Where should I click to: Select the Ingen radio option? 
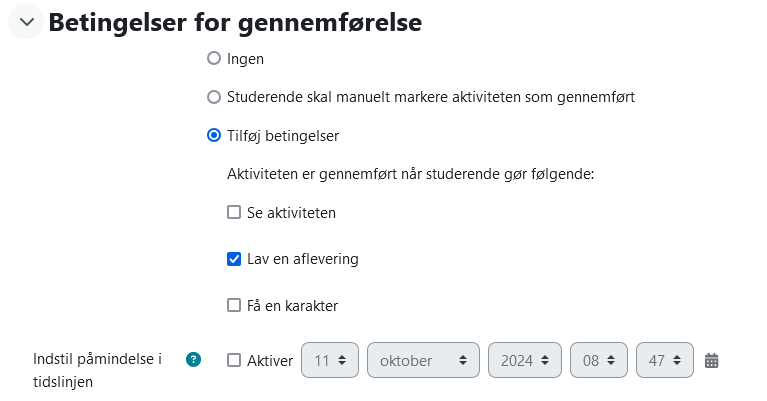pyautogui.click(x=214, y=59)
